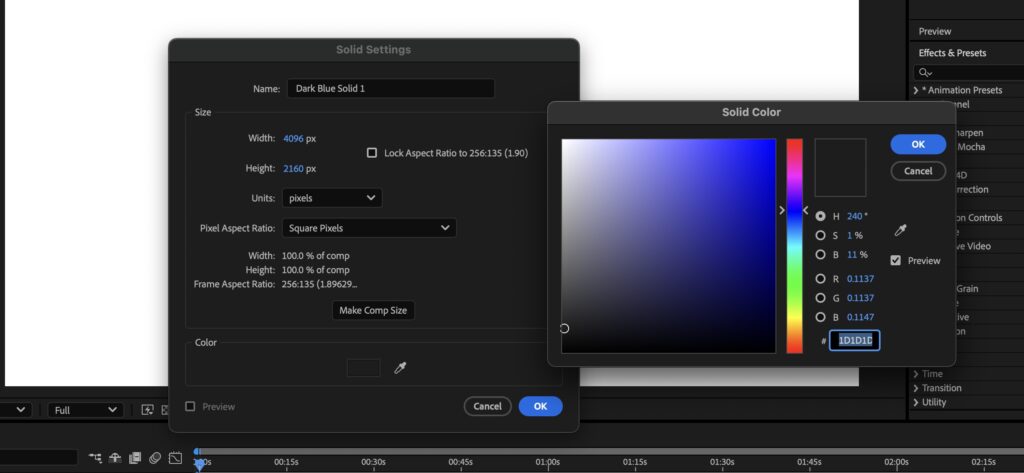Viewport: 1024px width, 473px height.
Task: Click the Make Comp Size button
Action: 373,310
